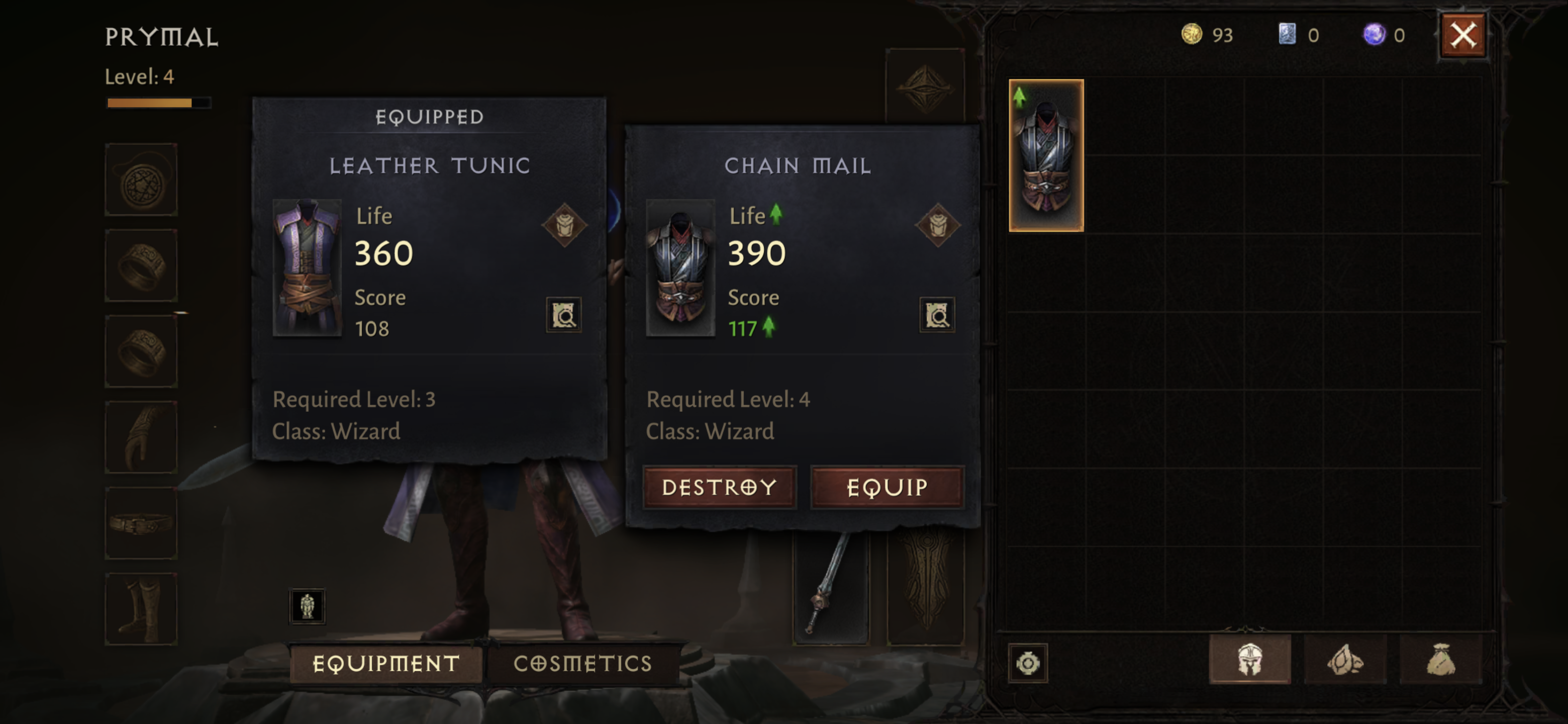Viewport: 1568px width, 724px height.
Task: Select the amulet equipment slot
Action: tap(141, 180)
